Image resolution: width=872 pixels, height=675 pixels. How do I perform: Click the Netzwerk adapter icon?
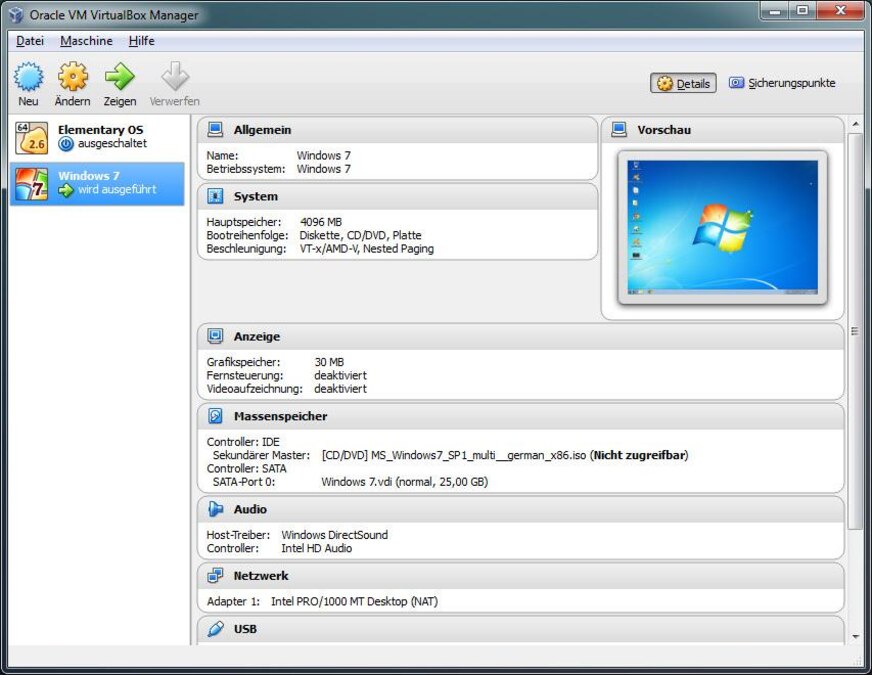click(x=214, y=575)
